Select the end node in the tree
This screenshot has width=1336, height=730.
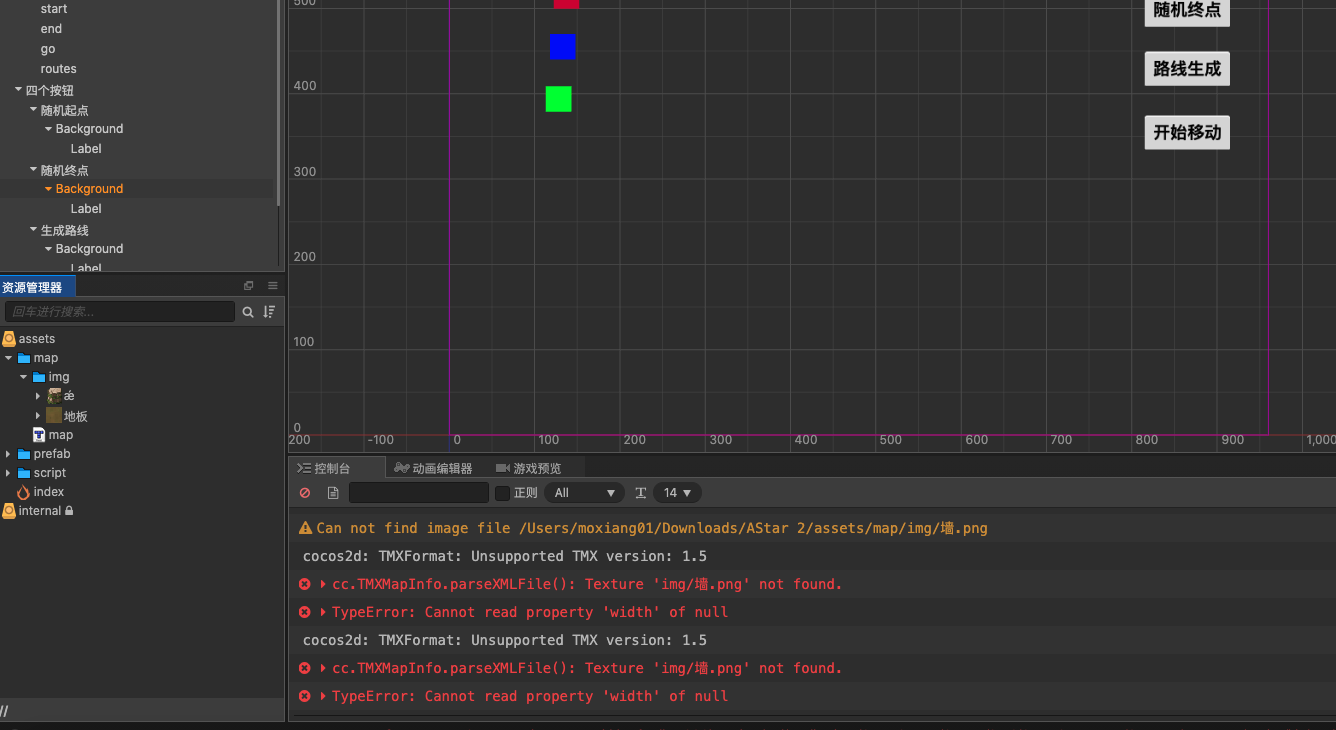tap(51, 29)
